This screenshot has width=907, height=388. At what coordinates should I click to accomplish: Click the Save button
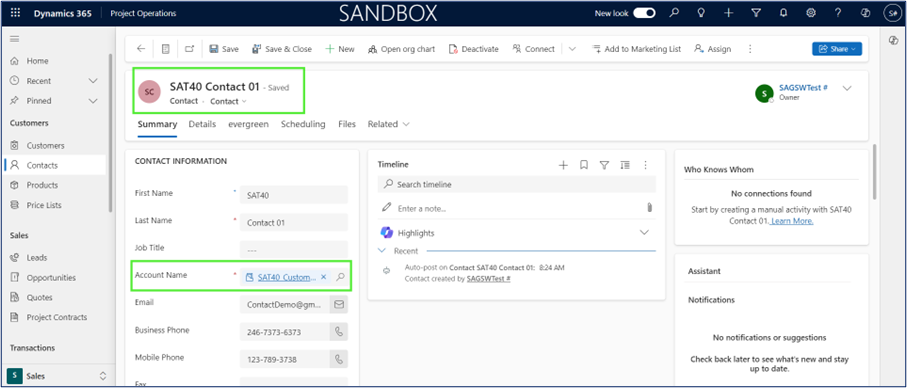pyautogui.click(x=224, y=49)
